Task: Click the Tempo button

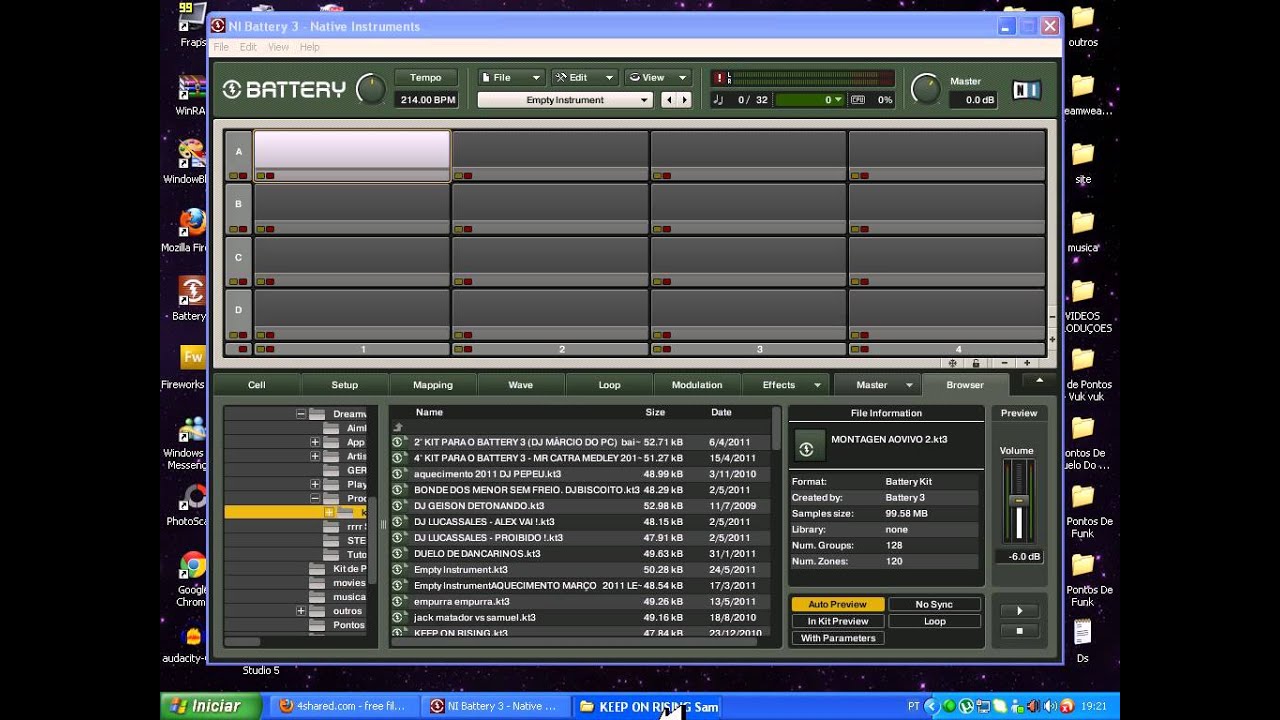Action: click(x=426, y=78)
